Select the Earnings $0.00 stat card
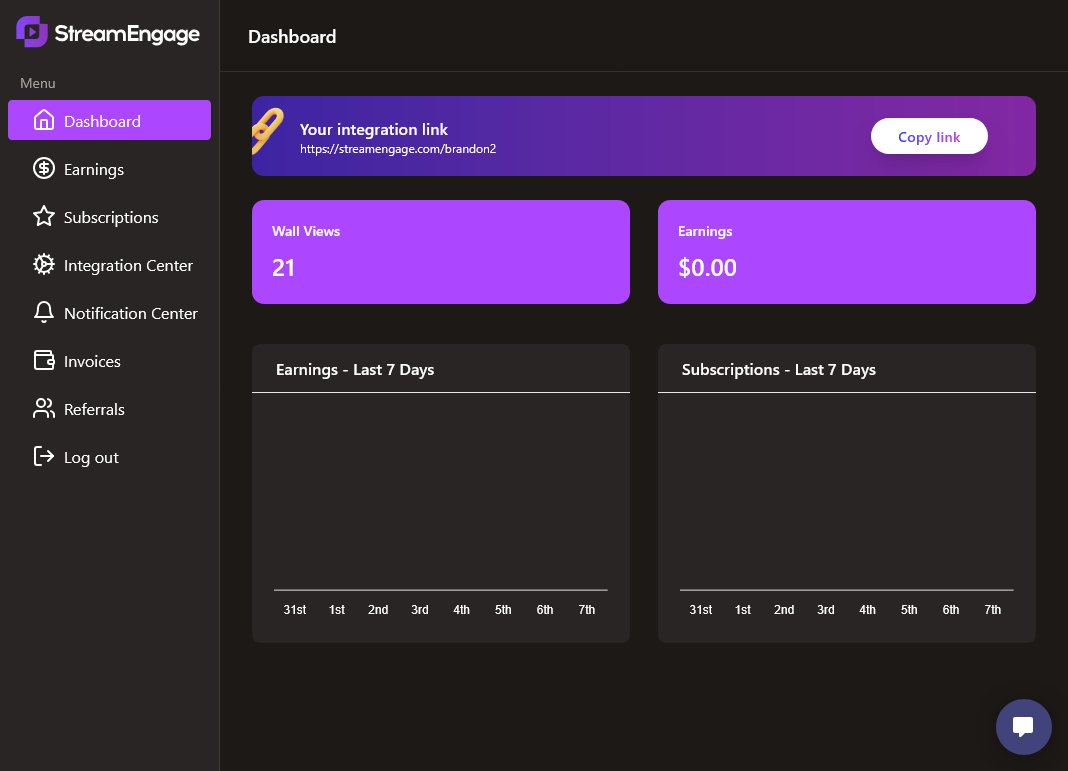The height and width of the screenshot is (771, 1068). [x=846, y=252]
